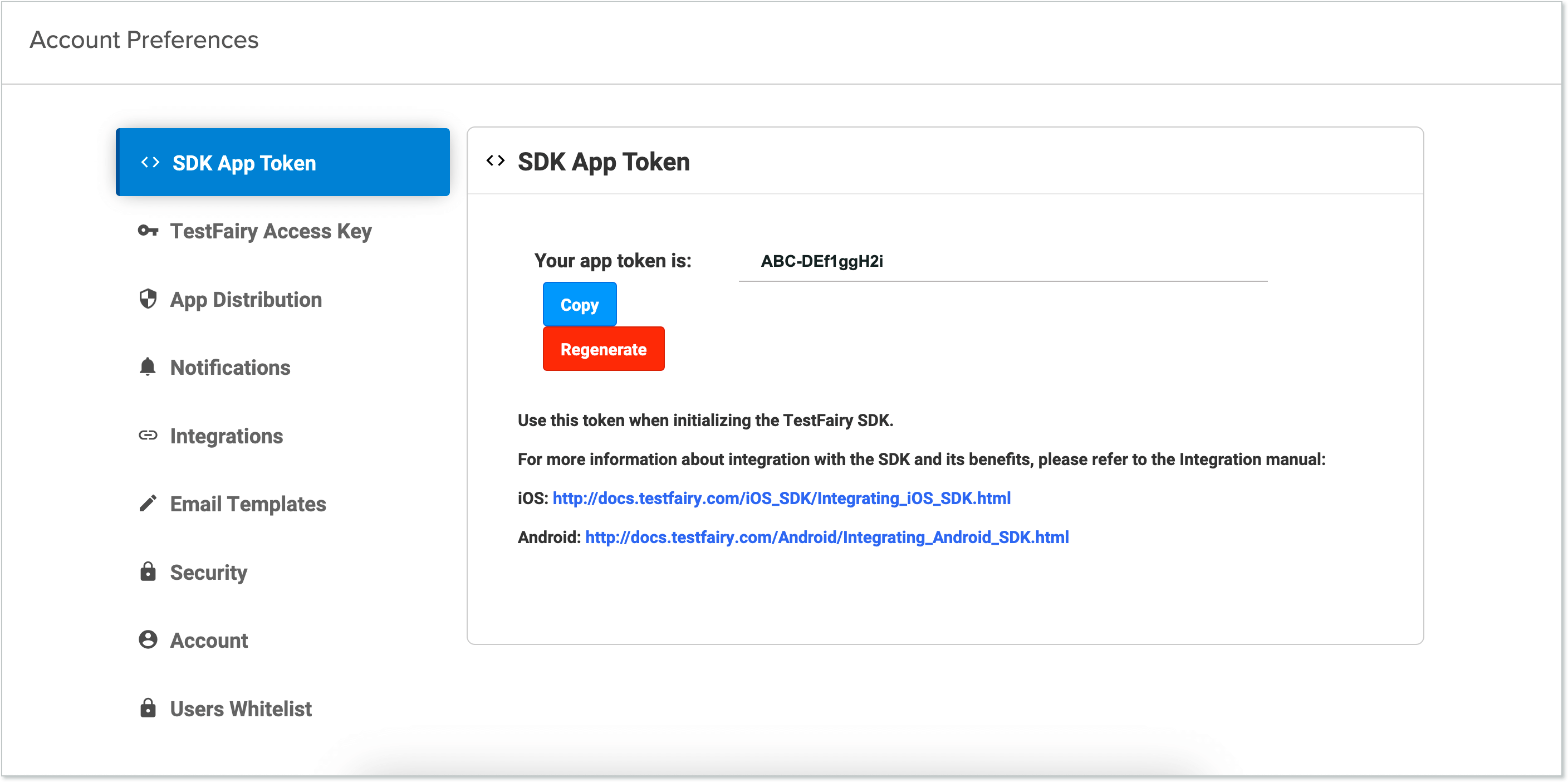1568x782 pixels.
Task: Open the iOS SDK integration manual link
Action: 781,497
